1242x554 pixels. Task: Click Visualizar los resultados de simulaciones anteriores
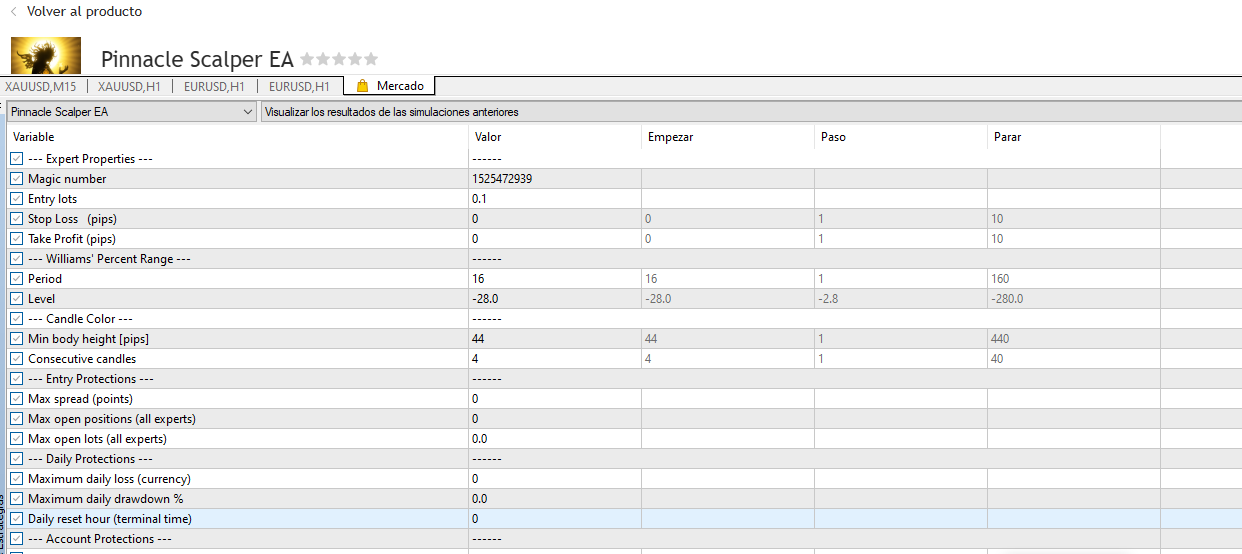pyautogui.click(x=391, y=112)
